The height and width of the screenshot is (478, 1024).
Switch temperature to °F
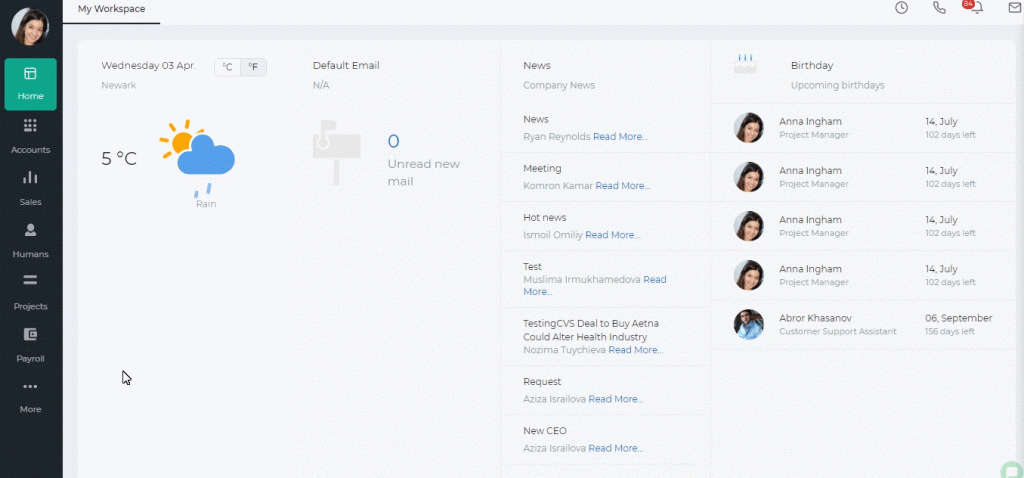pyautogui.click(x=253, y=67)
